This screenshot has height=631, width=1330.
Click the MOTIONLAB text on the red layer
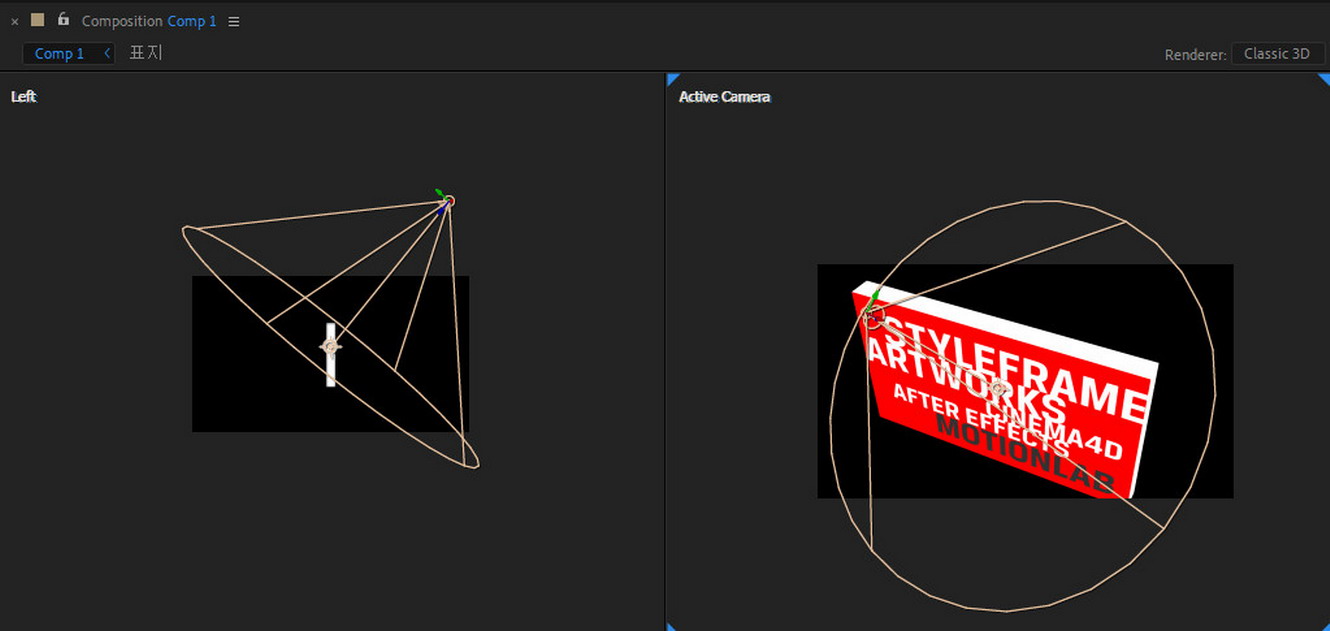click(x=1025, y=456)
